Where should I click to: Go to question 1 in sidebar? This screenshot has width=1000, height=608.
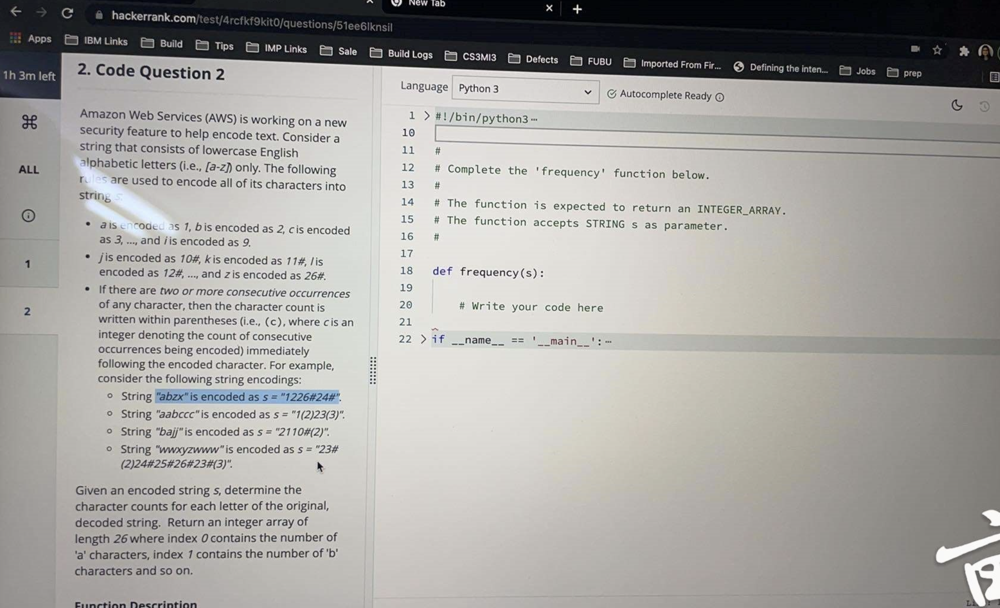27,263
